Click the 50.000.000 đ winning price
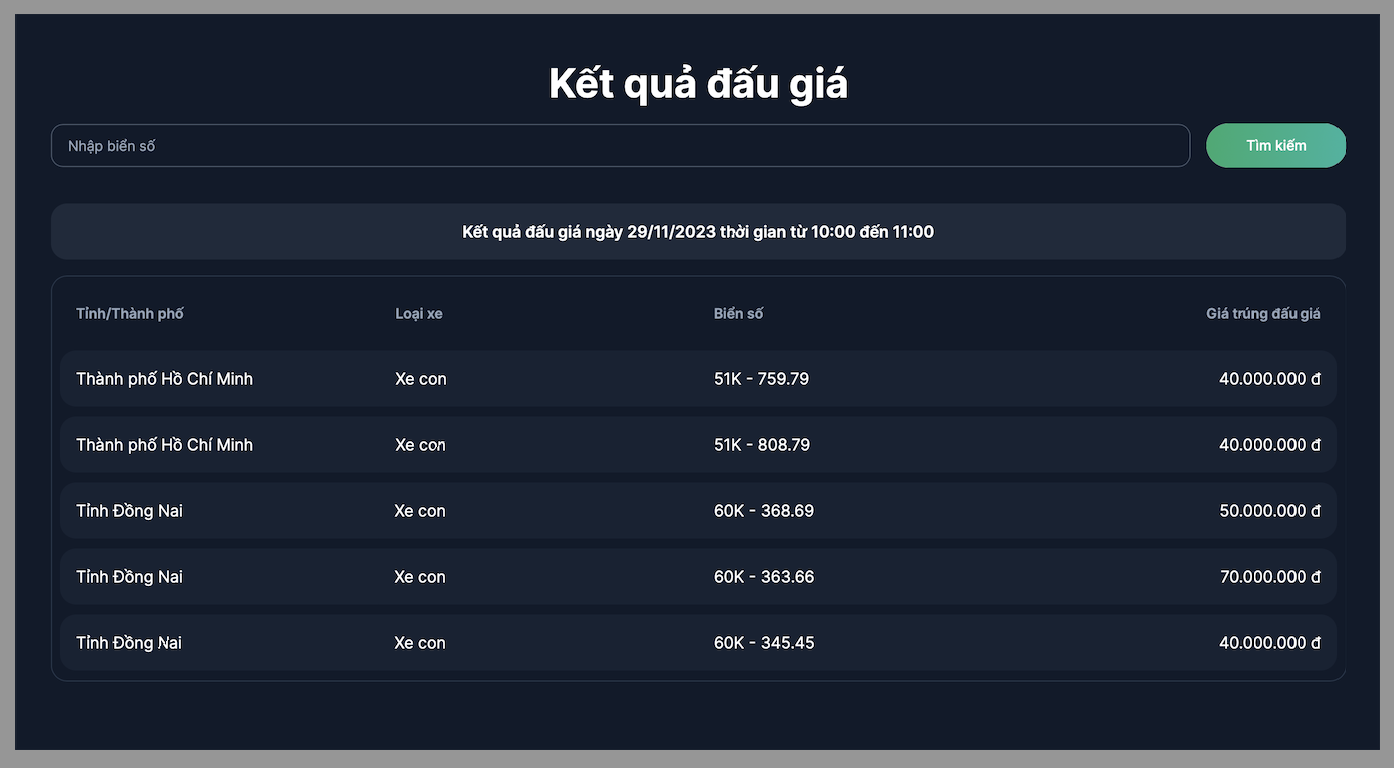The width and height of the screenshot is (1394, 768). [x=1269, y=511]
